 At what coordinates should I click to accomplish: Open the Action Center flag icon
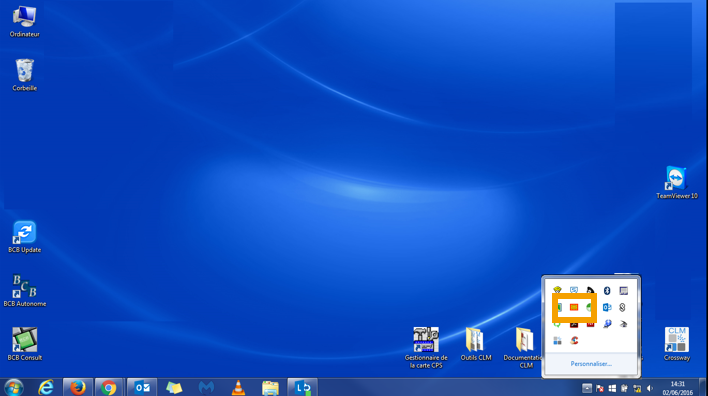tap(600, 388)
